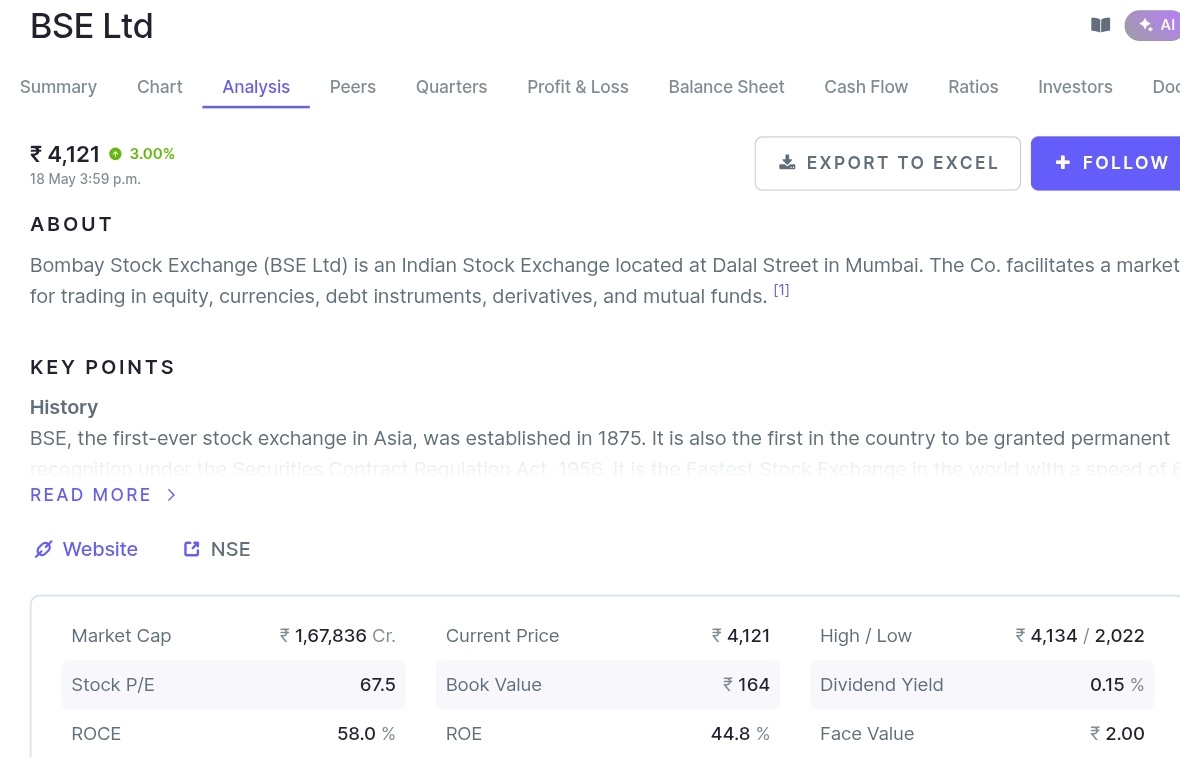Click the ABOUT section heading

click(71, 224)
